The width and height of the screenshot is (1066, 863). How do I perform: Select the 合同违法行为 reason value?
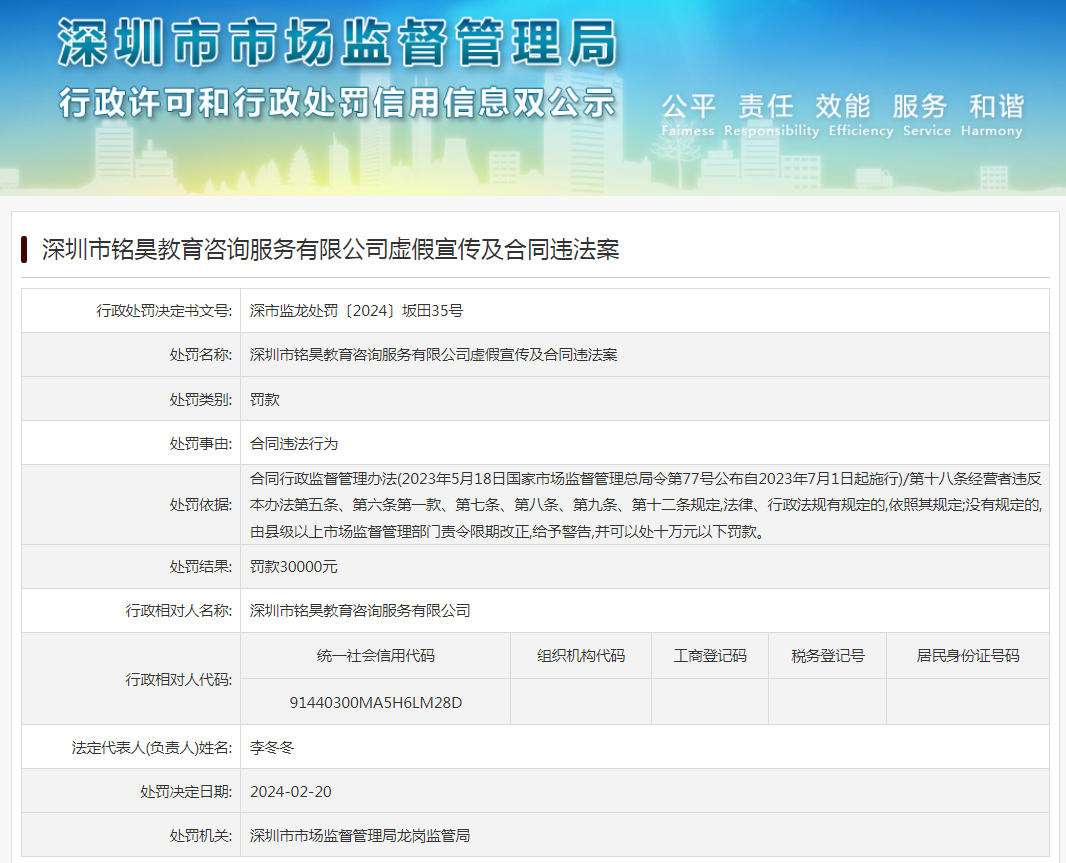click(x=294, y=443)
